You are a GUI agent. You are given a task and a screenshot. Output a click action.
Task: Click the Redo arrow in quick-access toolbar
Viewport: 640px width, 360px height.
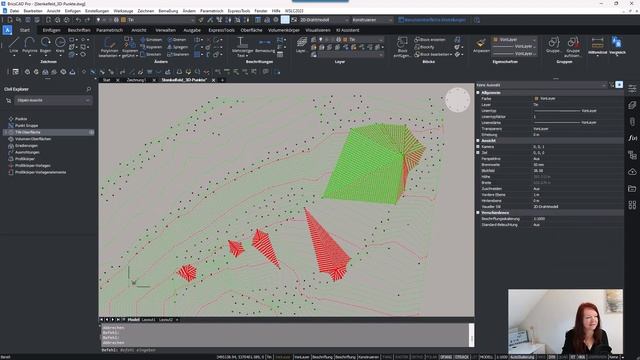click(87, 20)
